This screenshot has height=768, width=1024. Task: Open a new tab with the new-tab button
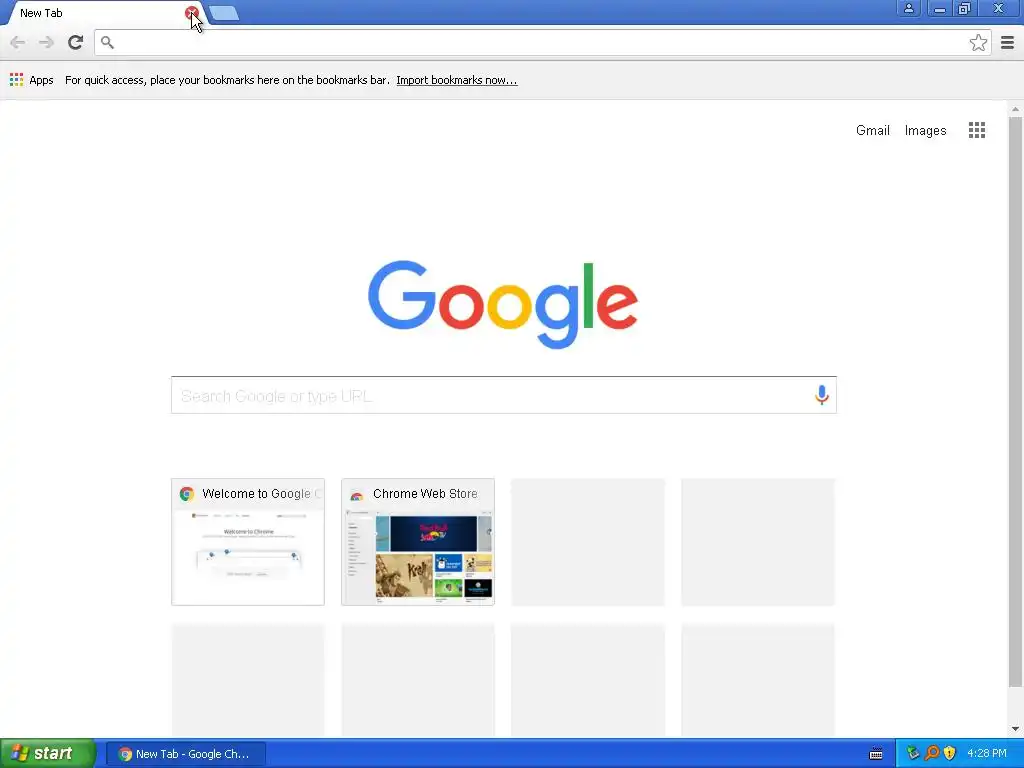225,13
